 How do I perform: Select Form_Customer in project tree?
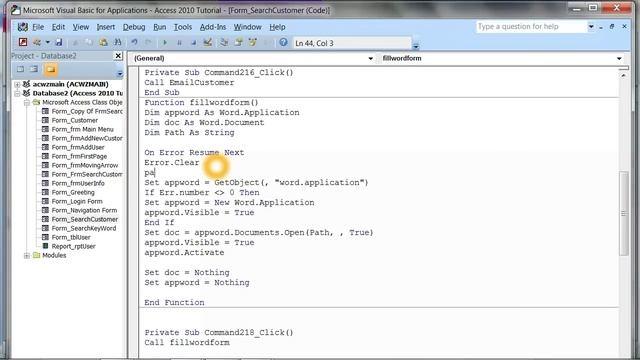click(x=75, y=120)
